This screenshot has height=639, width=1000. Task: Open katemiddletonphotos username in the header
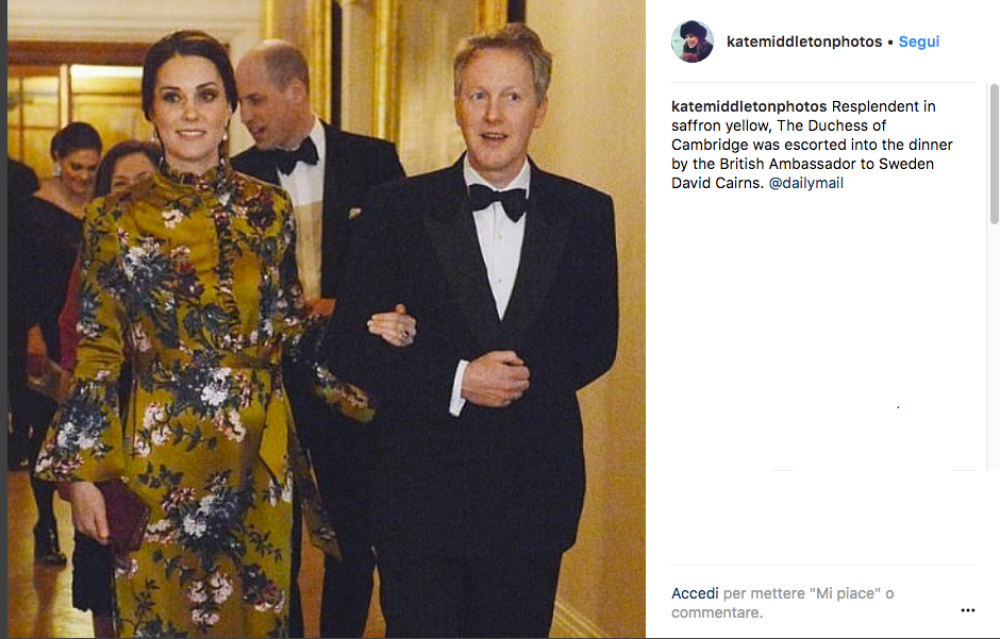click(804, 41)
